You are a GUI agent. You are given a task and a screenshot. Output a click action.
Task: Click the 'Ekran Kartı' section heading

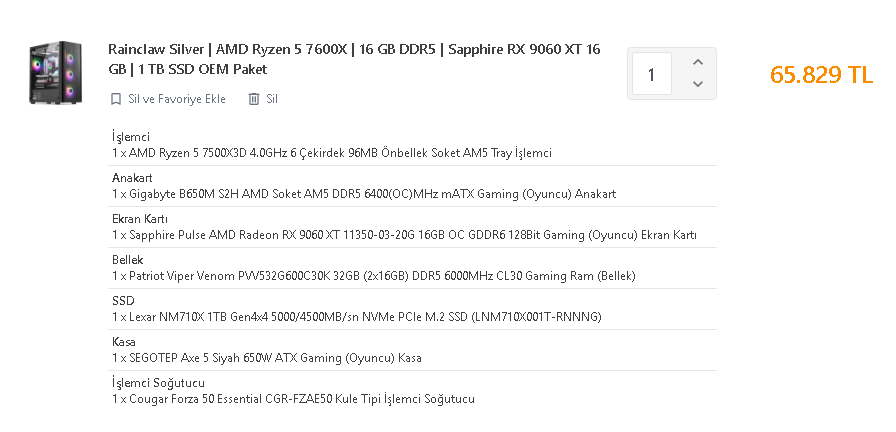pos(140,219)
